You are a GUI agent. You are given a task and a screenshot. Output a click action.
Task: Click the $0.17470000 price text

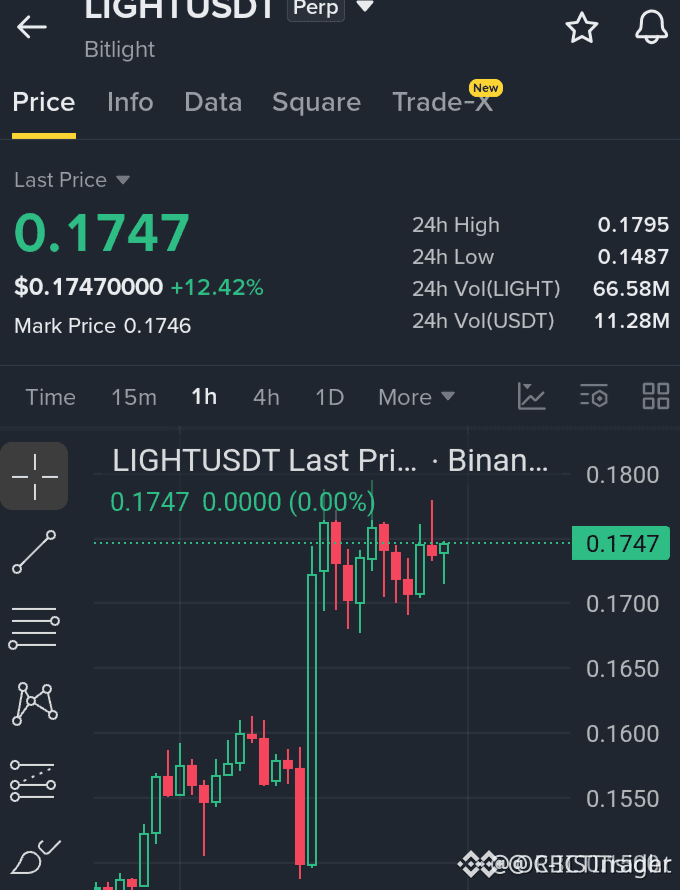coord(89,287)
